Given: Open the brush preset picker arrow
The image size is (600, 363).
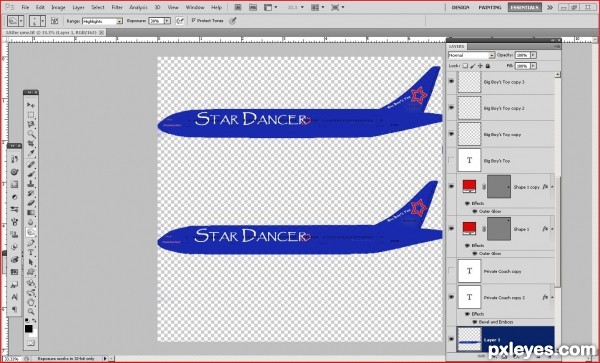Looking at the screenshot, I should (43, 21).
